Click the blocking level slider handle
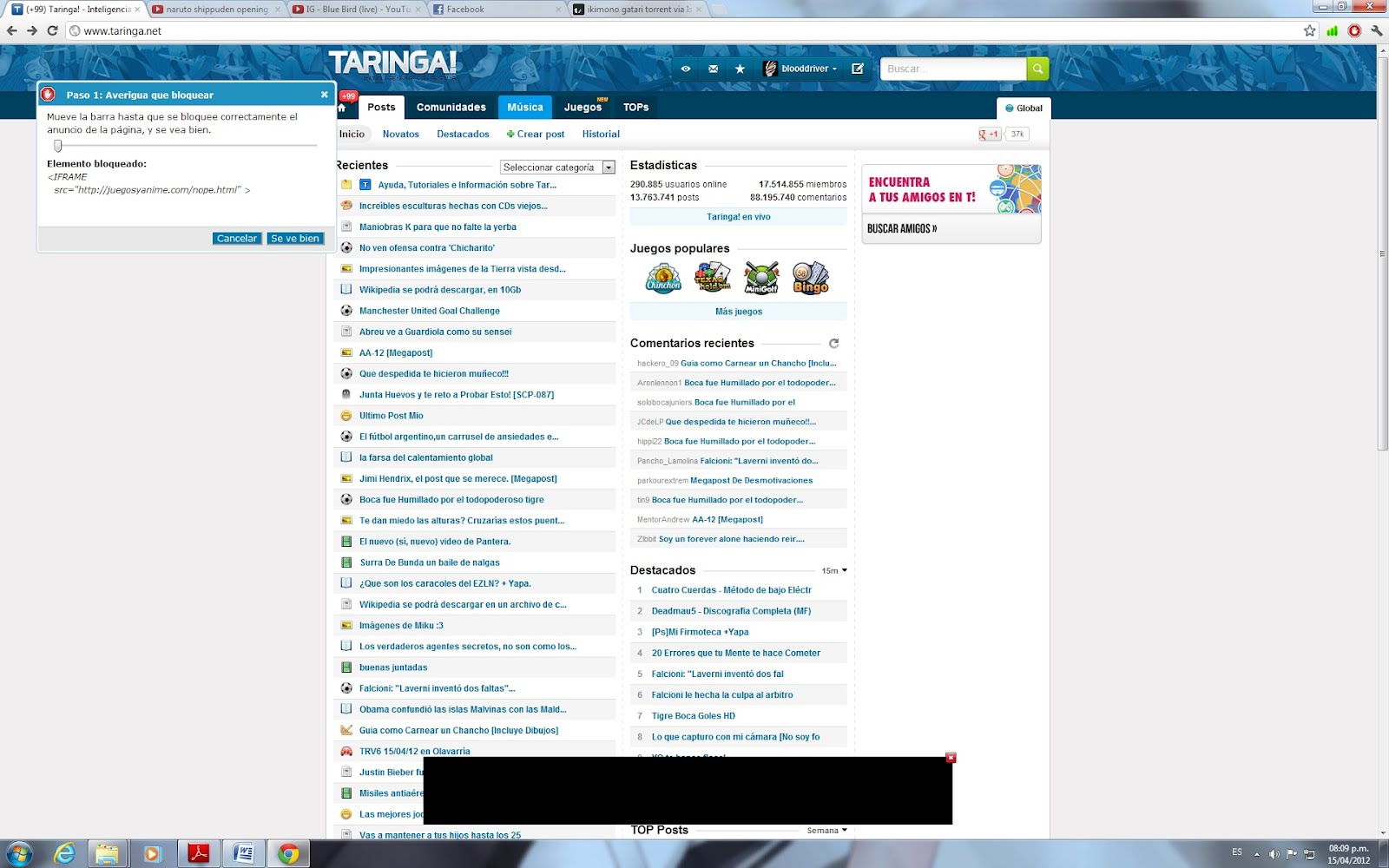 click(x=58, y=146)
